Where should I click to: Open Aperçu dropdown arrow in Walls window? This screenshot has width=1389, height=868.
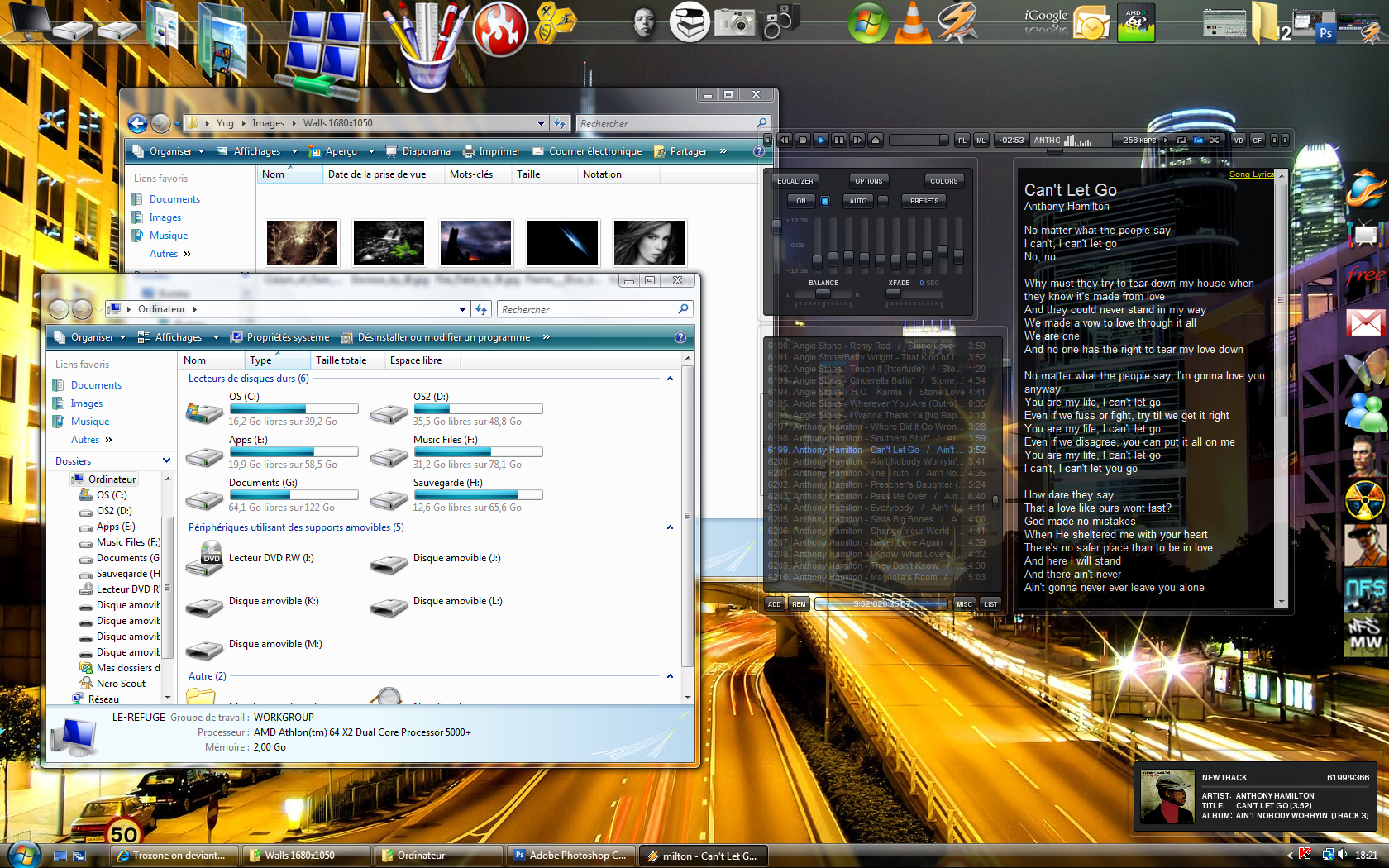pos(371,151)
